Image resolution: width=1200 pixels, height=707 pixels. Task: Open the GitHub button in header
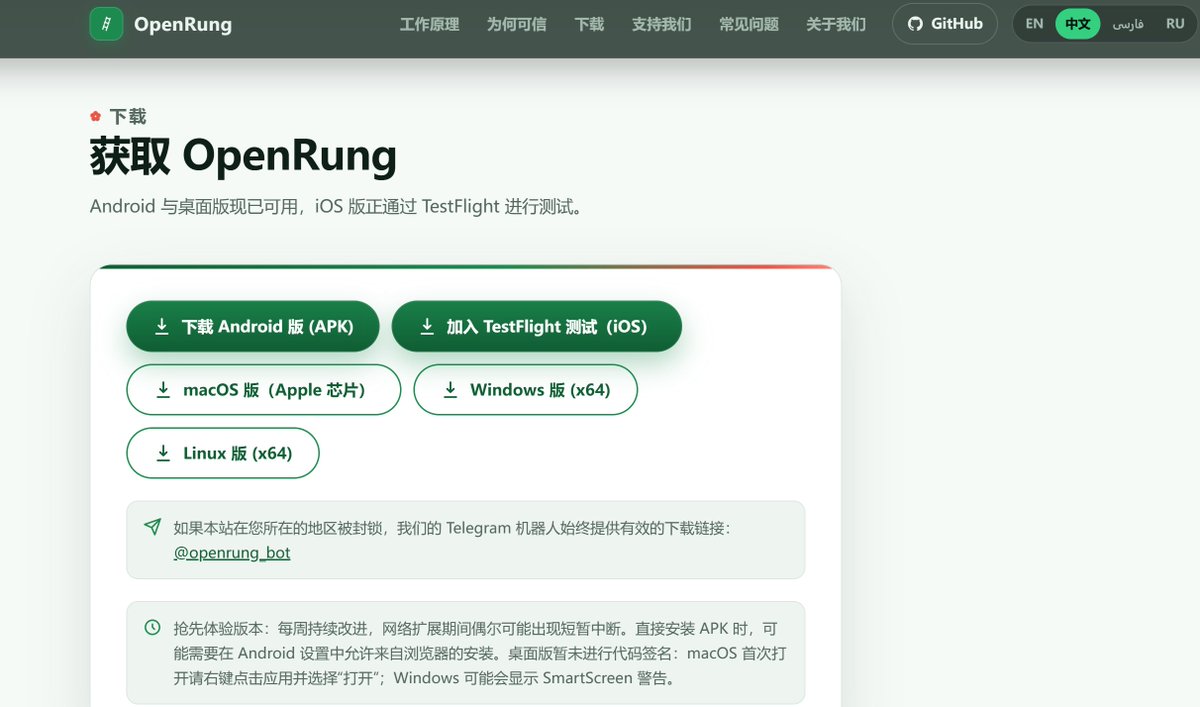pos(944,24)
